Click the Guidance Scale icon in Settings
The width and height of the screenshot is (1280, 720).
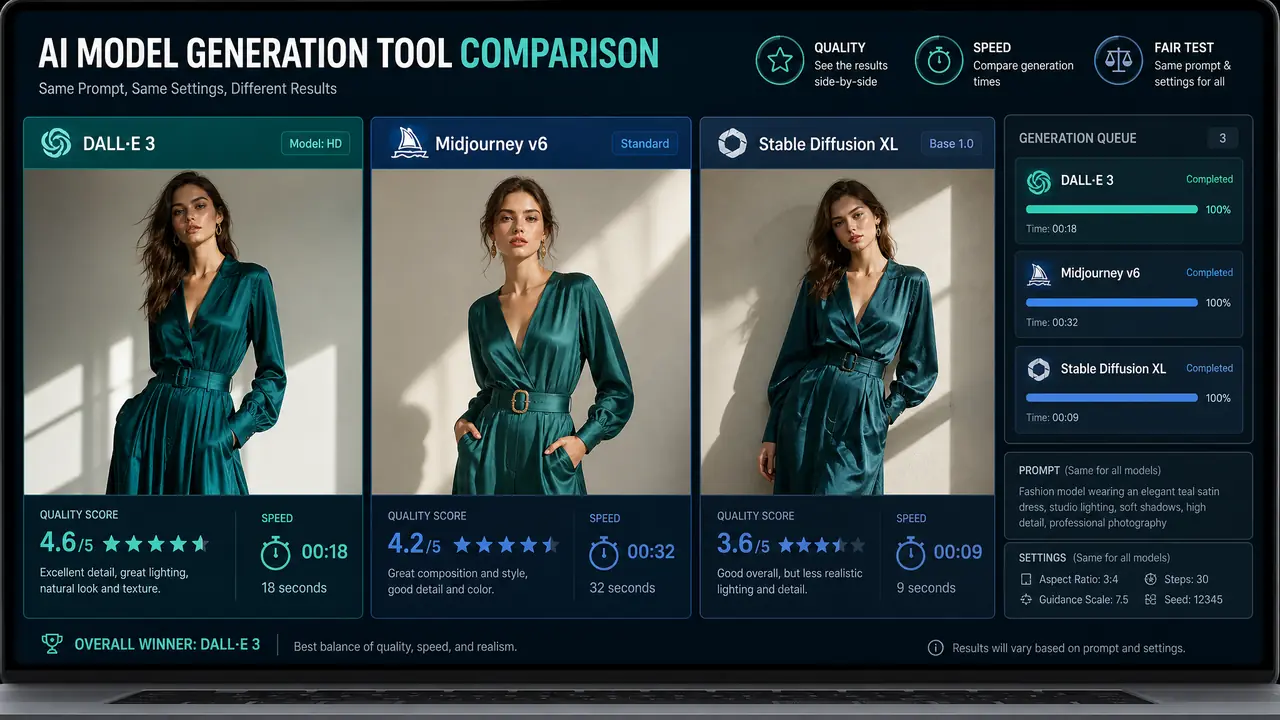1025,600
